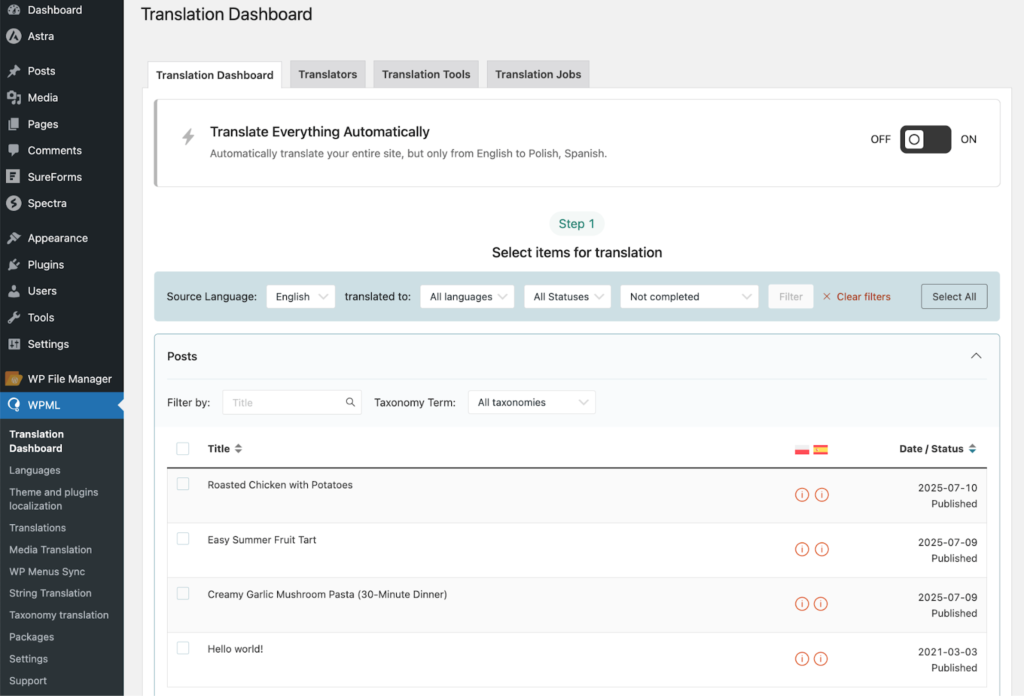Click the Clear filters link
The image size is (1024, 696).
click(x=856, y=297)
